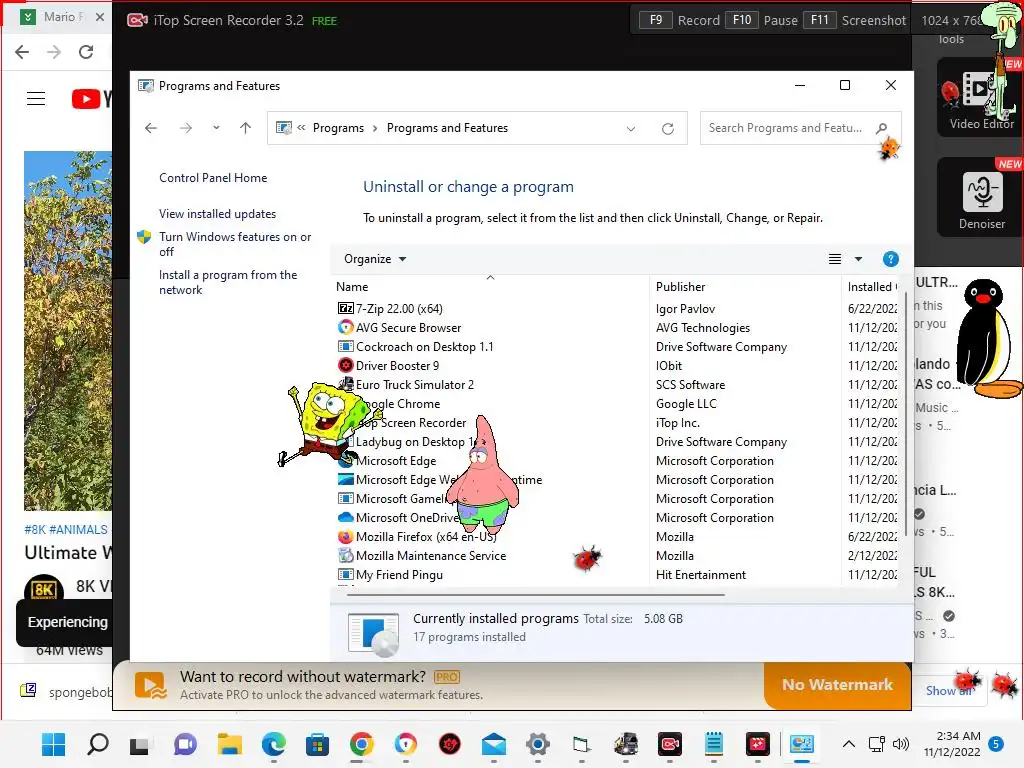This screenshot has width=1024, height=768.
Task: Click the Programs breadcrumb in address bar
Action: click(x=338, y=128)
